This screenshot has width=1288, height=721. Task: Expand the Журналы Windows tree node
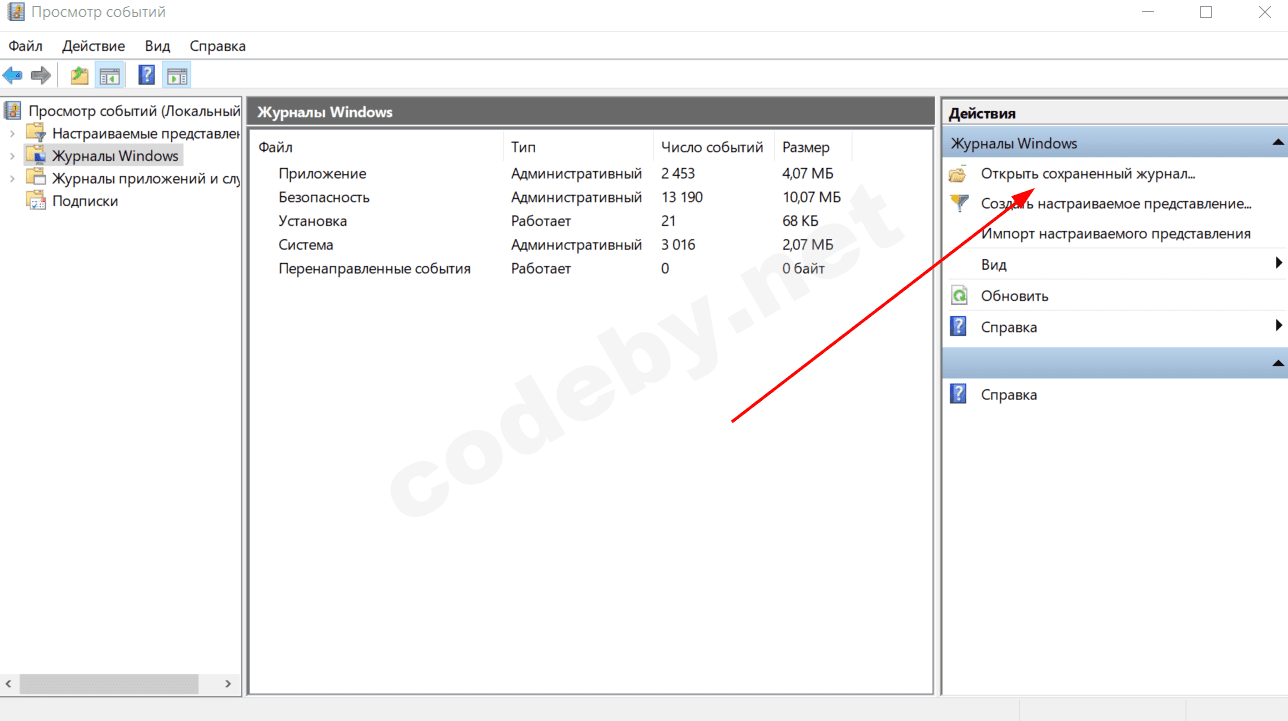[x=12, y=156]
